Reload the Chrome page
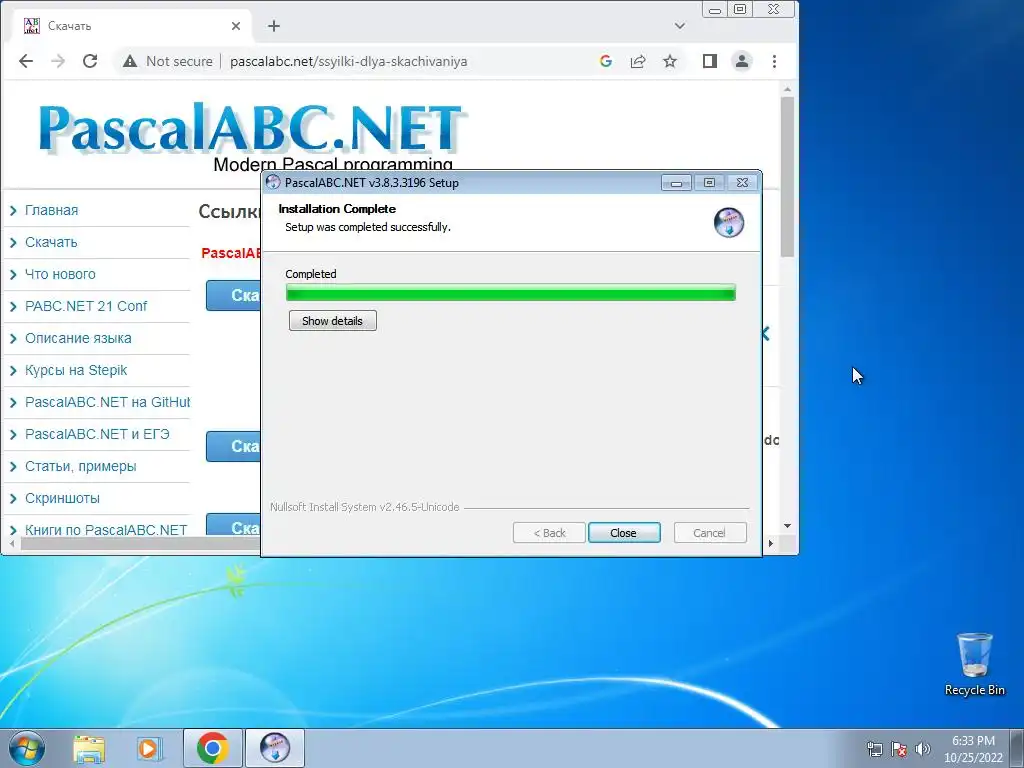Viewport: 1024px width, 768px height. (x=90, y=61)
